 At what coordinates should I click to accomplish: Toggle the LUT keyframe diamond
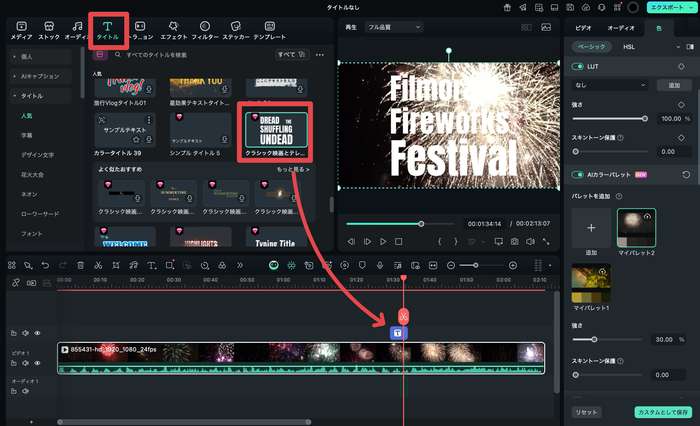(x=681, y=67)
